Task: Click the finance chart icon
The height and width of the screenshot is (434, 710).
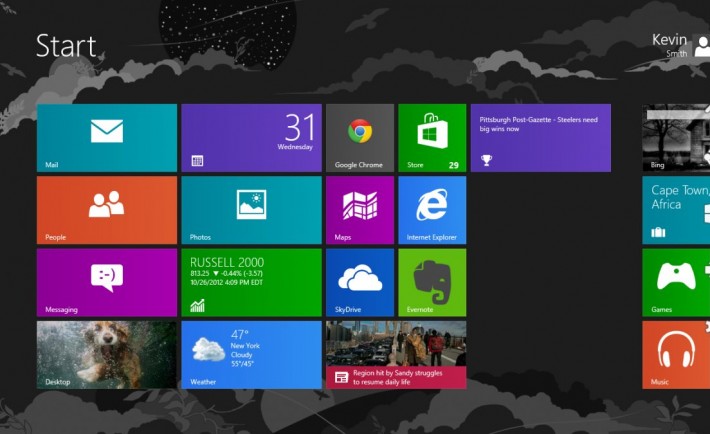Action: coord(197,306)
